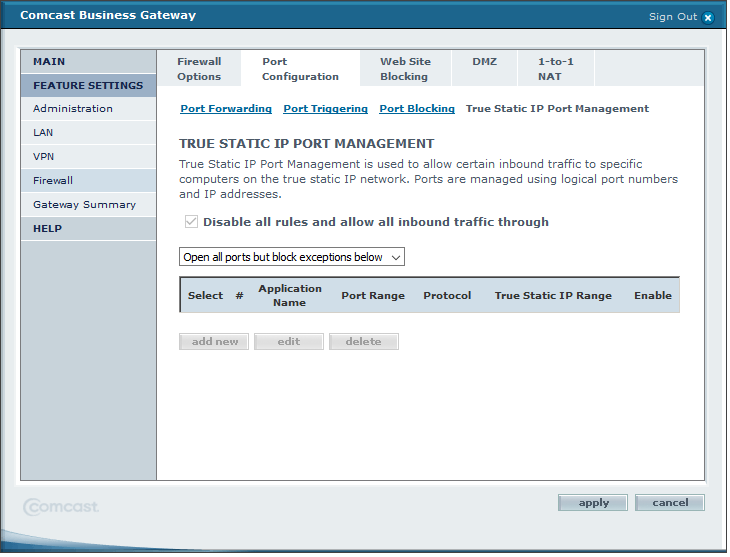
Task: Click the delete button
Action: tap(365, 343)
